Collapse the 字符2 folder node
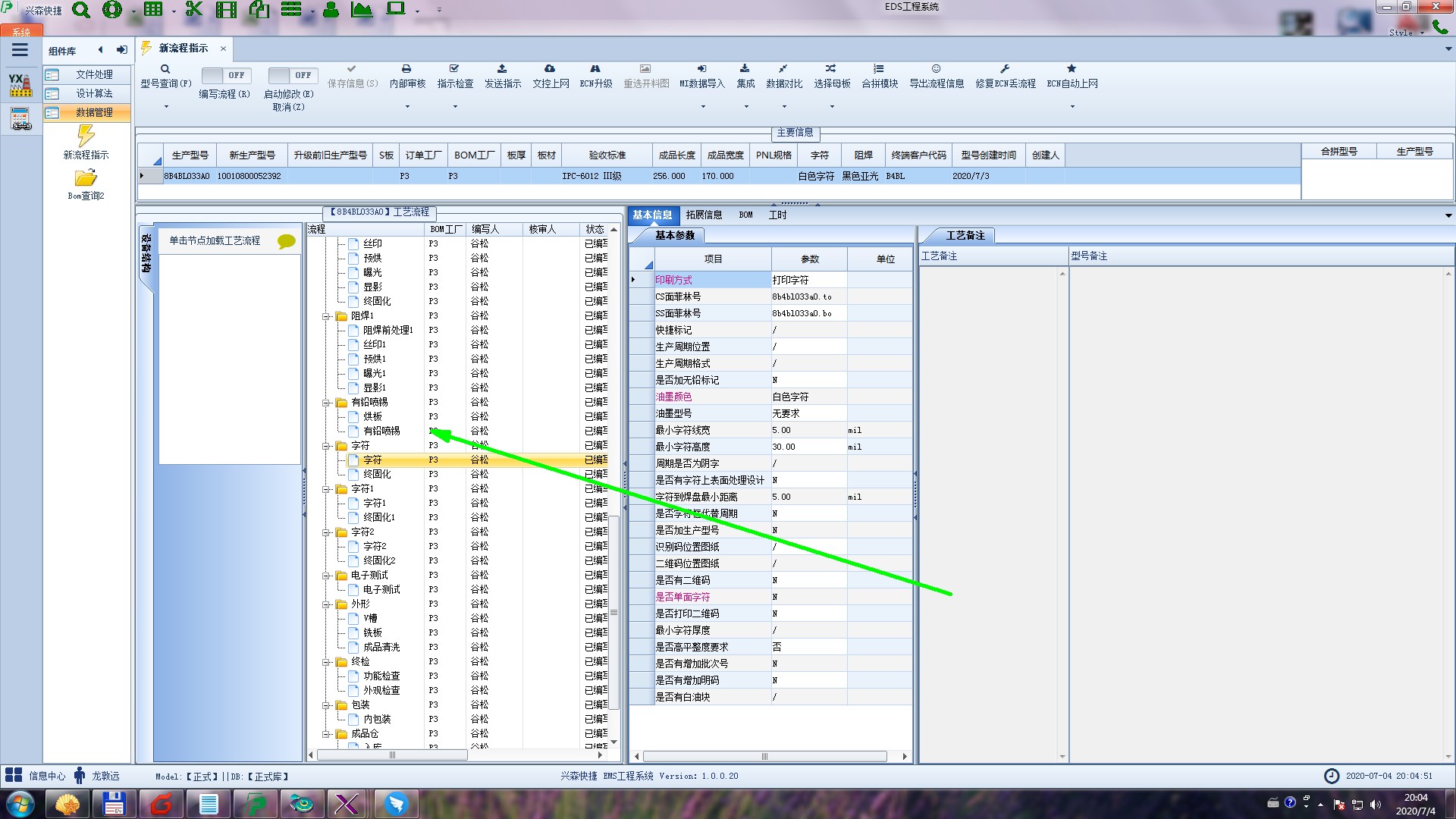This screenshot has width=1456, height=819. click(x=327, y=532)
